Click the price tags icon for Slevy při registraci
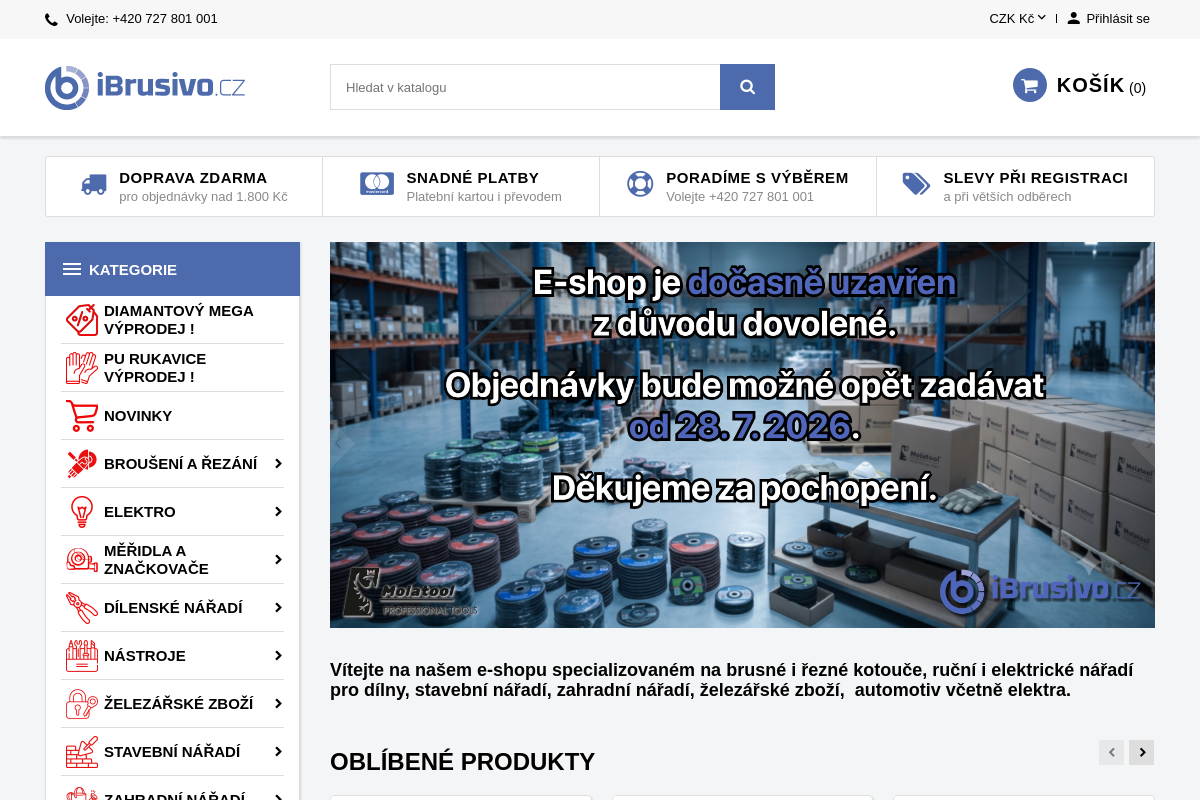The height and width of the screenshot is (800, 1200). (x=916, y=184)
